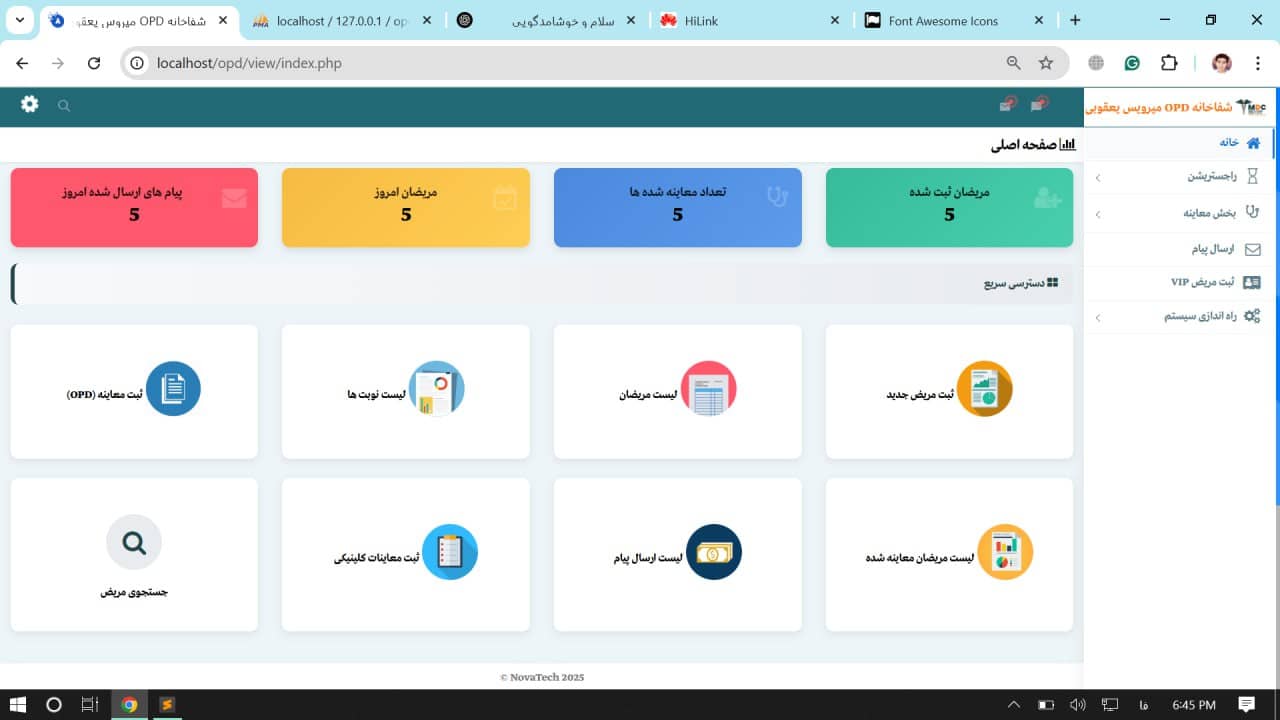The height and width of the screenshot is (720, 1280).
Task: Open ثبت مریض جدید quick access icon
Action: click(x=984, y=389)
